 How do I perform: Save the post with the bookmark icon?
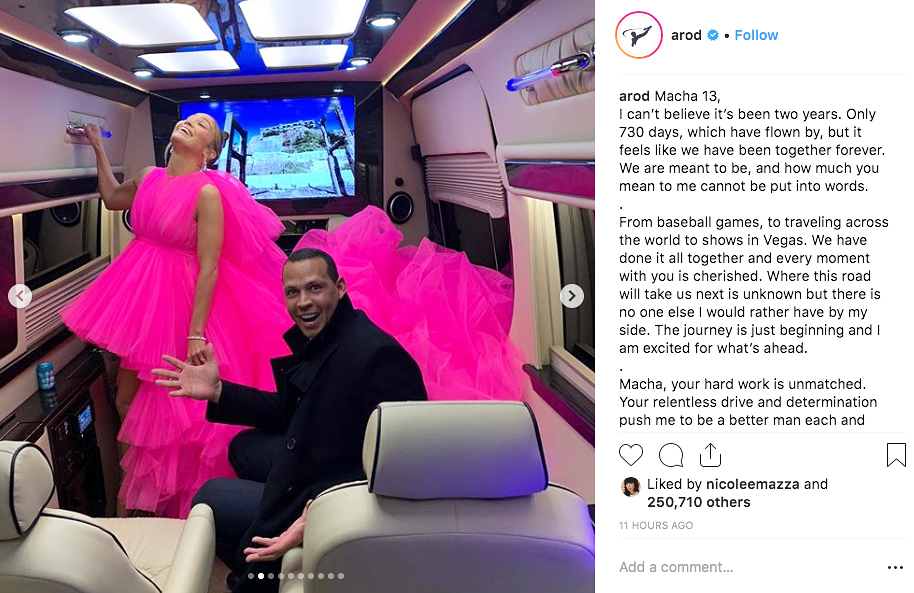[896, 455]
